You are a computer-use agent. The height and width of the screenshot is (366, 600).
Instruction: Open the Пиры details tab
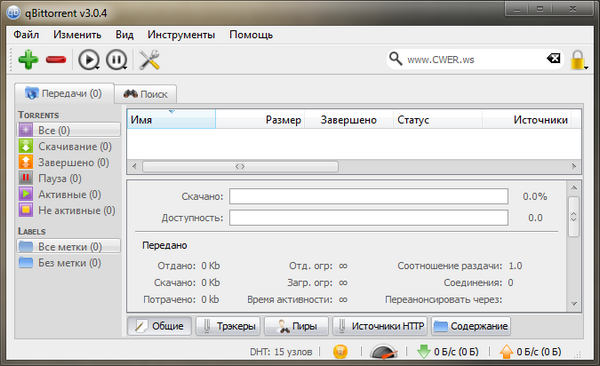[297, 326]
